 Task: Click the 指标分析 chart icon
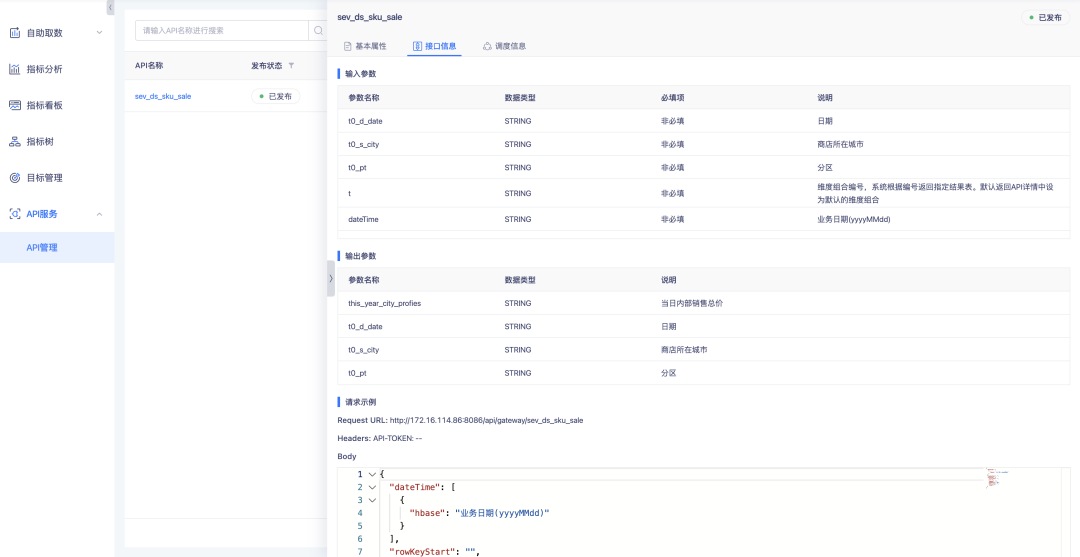[x=14, y=69]
